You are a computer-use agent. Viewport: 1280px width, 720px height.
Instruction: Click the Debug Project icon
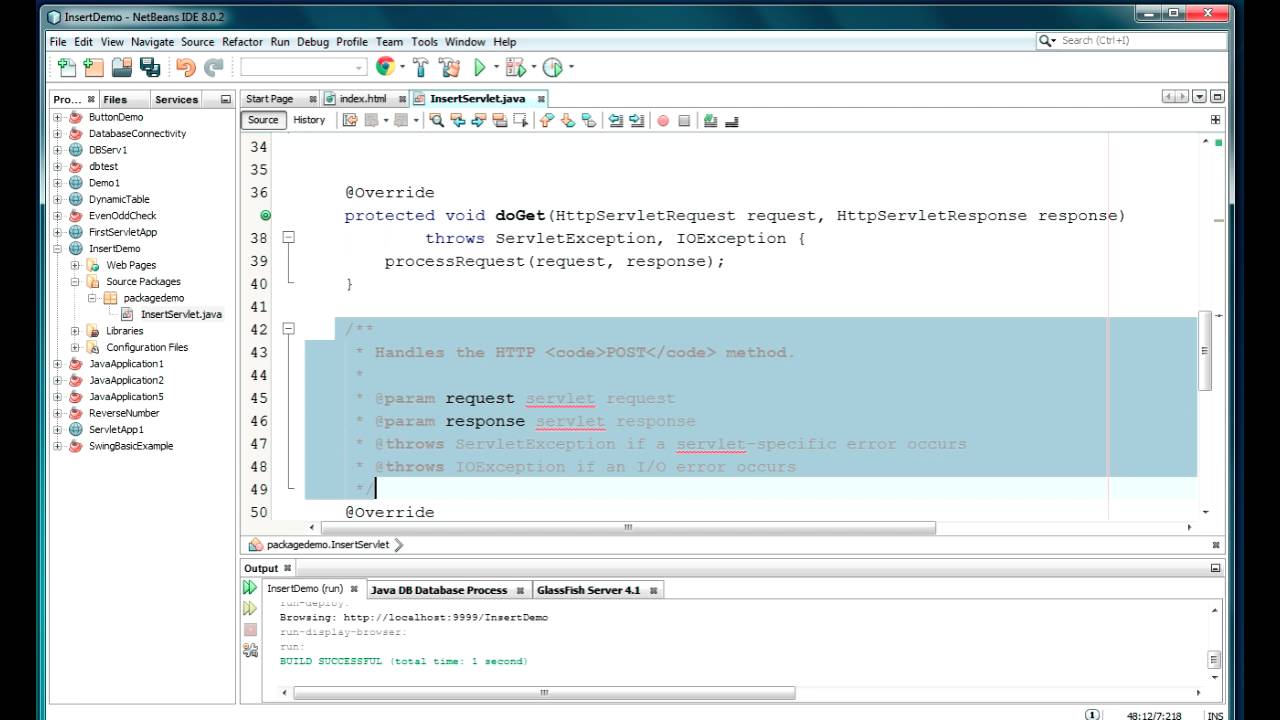point(515,67)
